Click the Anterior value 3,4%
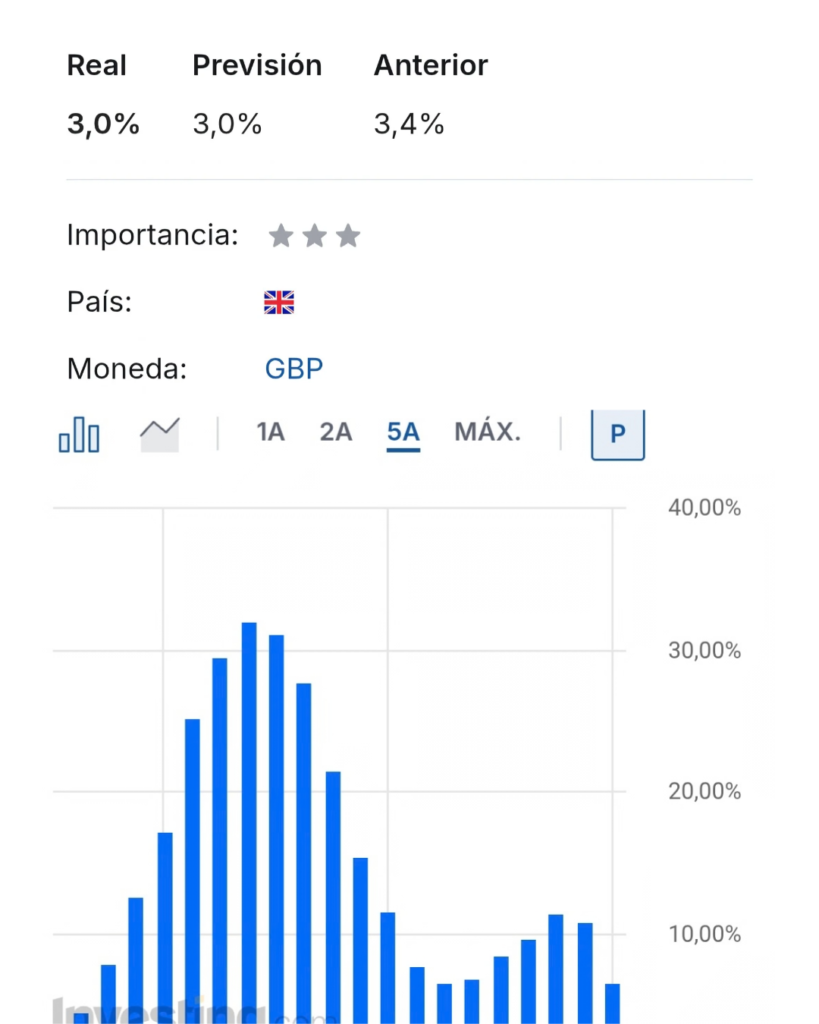The height and width of the screenshot is (1024, 819). click(409, 125)
